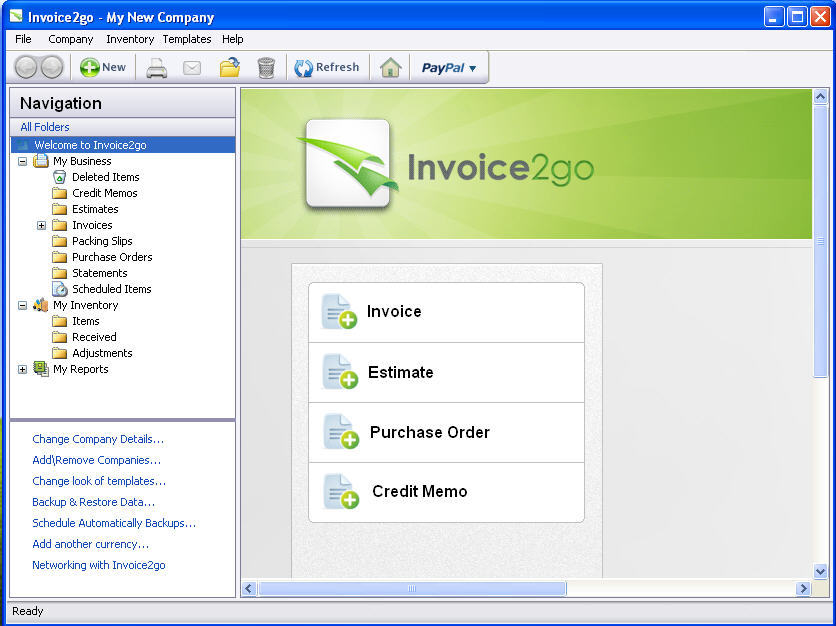Create a new Estimate from welcome panel
This screenshot has width=836, height=626.
point(446,372)
